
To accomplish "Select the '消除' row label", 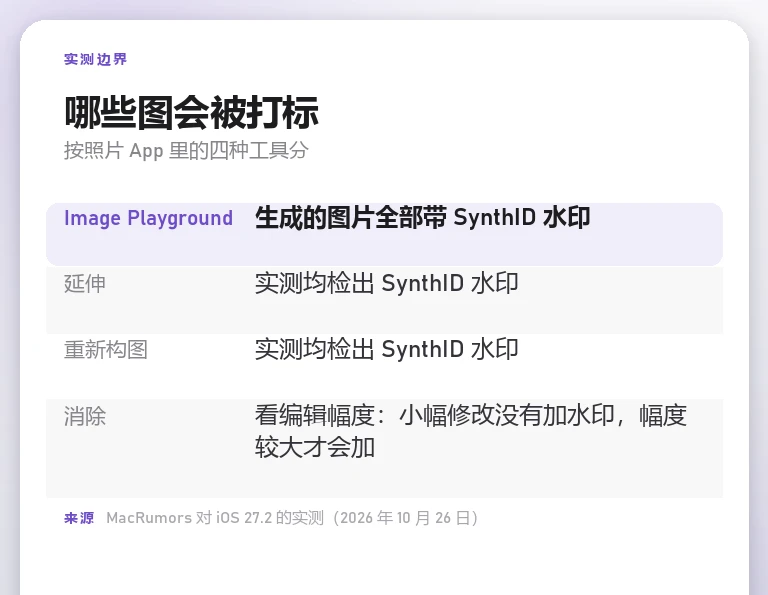I will 85,417.
